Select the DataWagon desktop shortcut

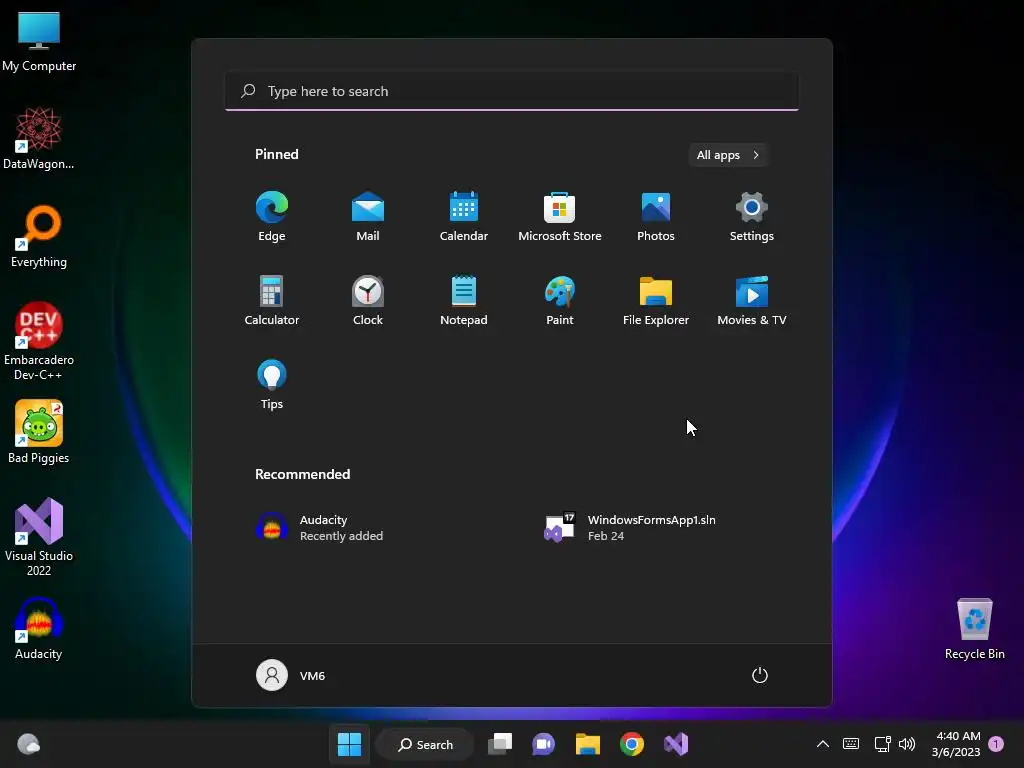click(x=39, y=139)
